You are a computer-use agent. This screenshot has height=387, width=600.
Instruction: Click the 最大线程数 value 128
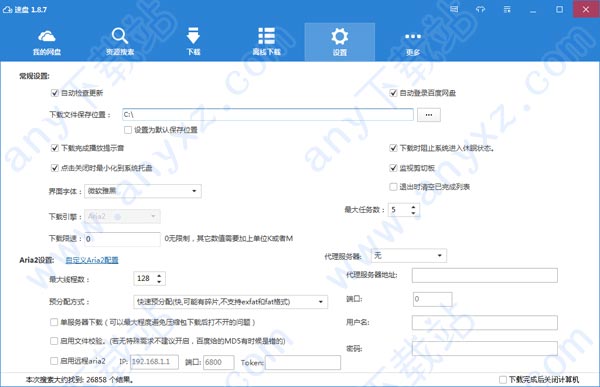point(144,278)
